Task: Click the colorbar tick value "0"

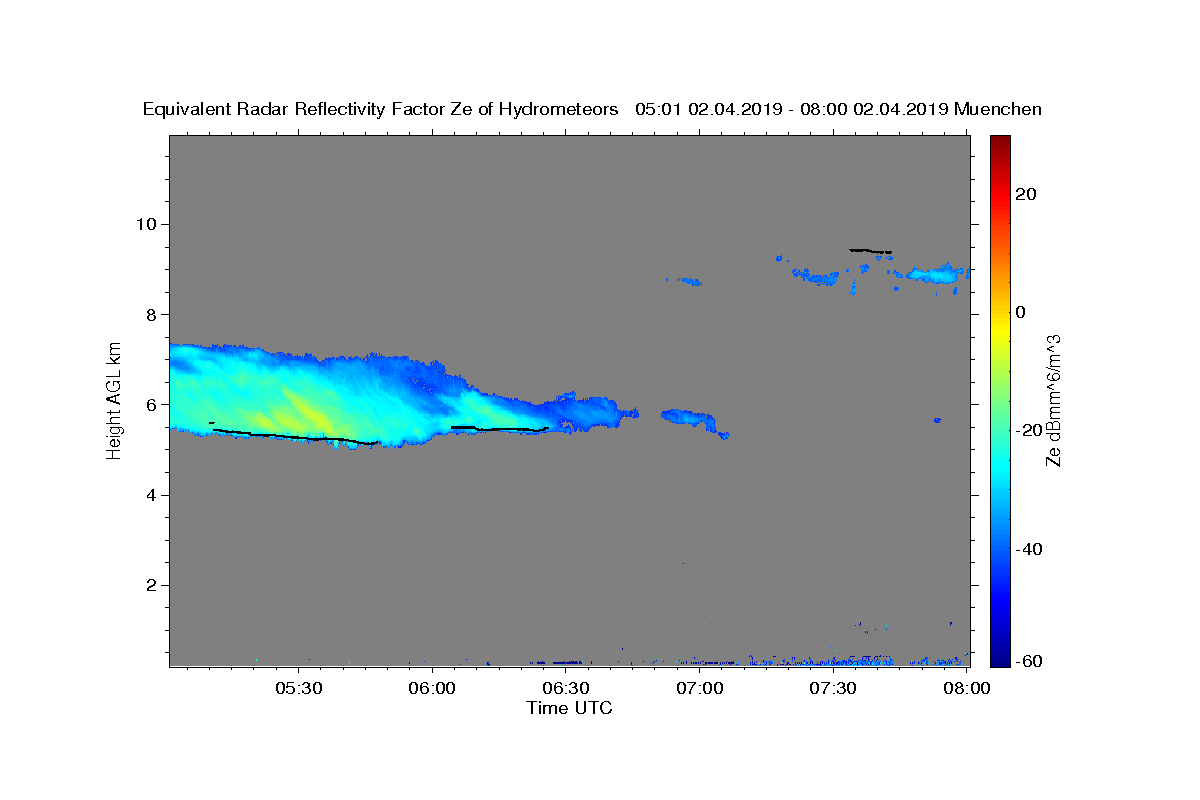Action: (x=1020, y=312)
